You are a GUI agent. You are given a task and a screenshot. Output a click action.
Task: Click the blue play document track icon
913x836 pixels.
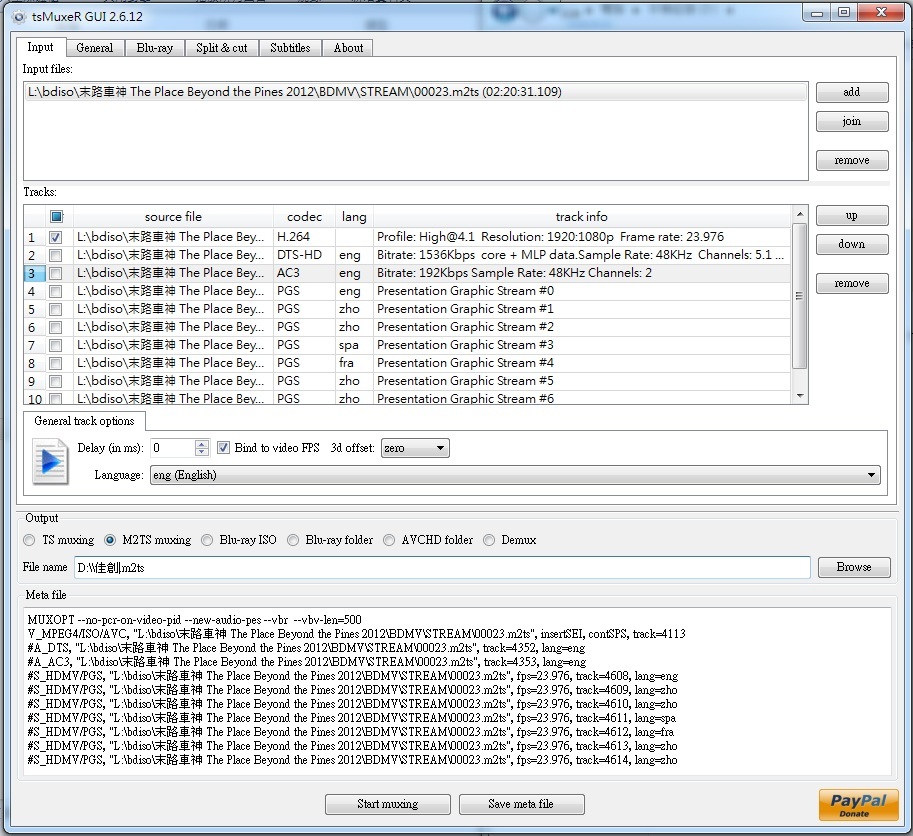[x=51, y=462]
